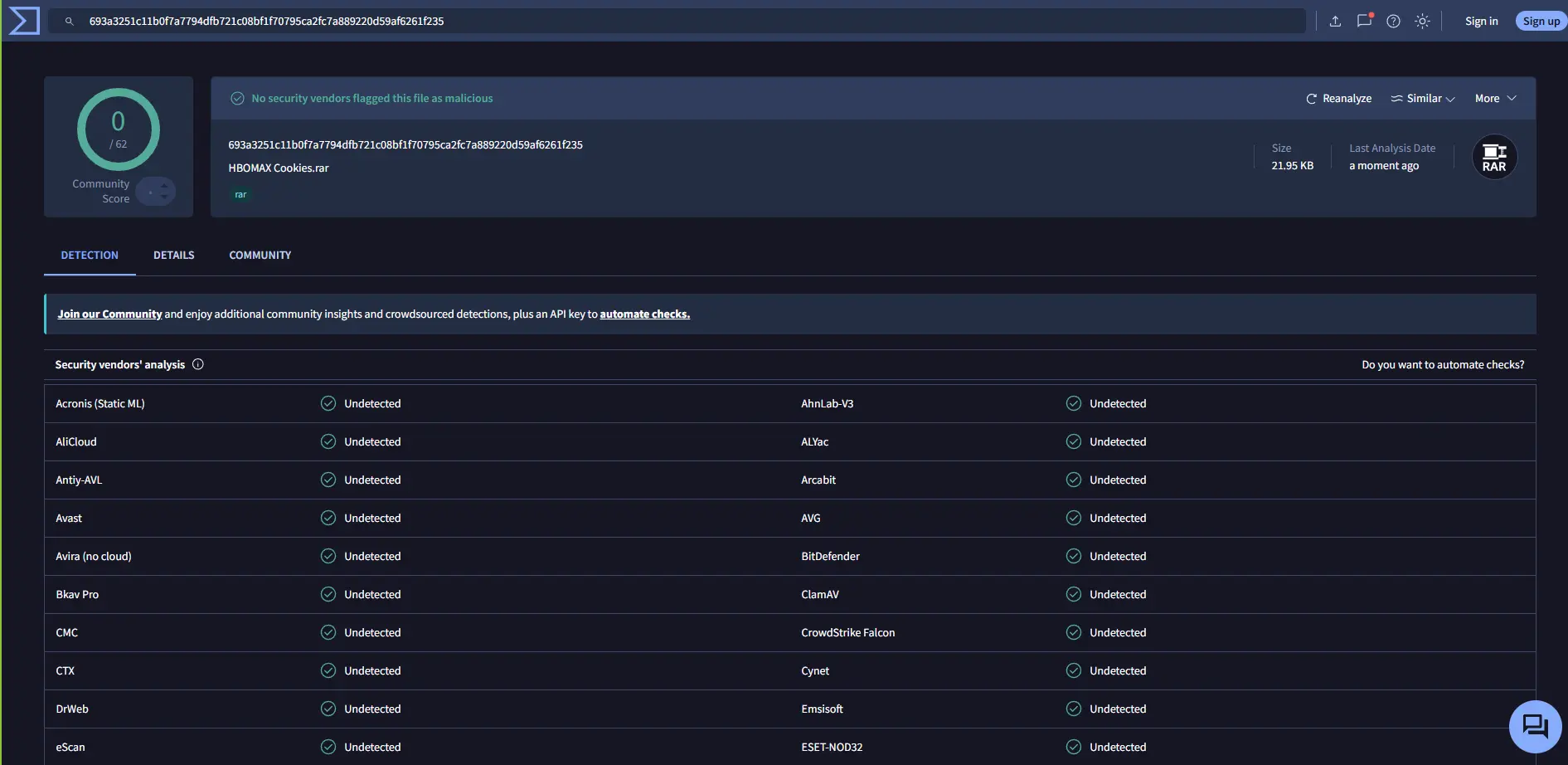Click Undetected check icon for Avira
This screenshot has width=1568, height=765.
pyautogui.click(x=328, y=557)
